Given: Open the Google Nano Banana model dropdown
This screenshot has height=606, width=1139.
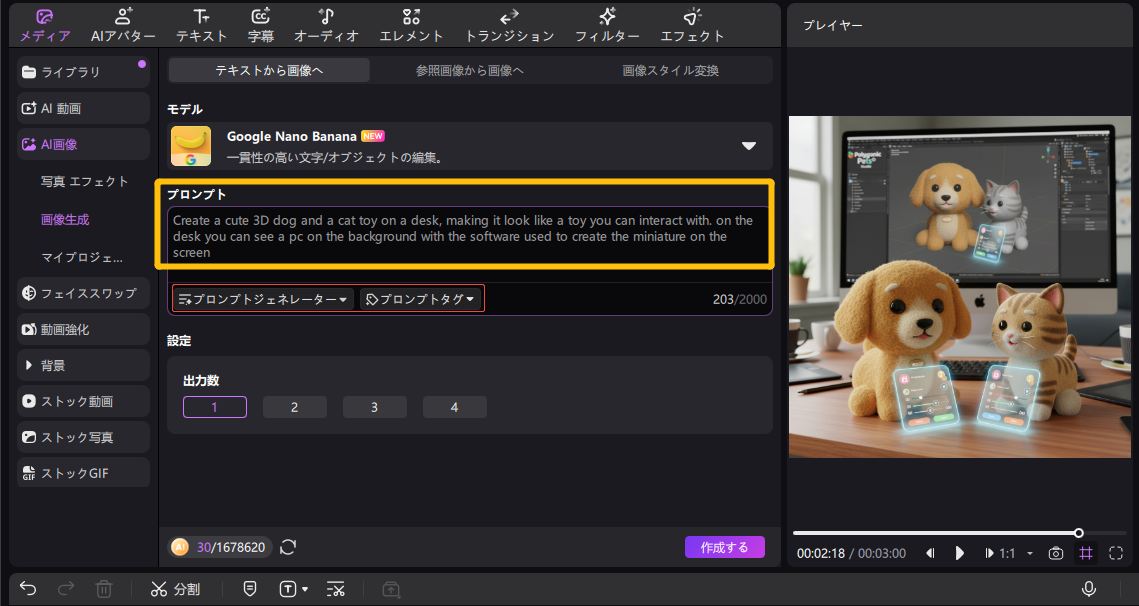Looking at the screenshot, I should pyautogui.click(x=749, y=145).
